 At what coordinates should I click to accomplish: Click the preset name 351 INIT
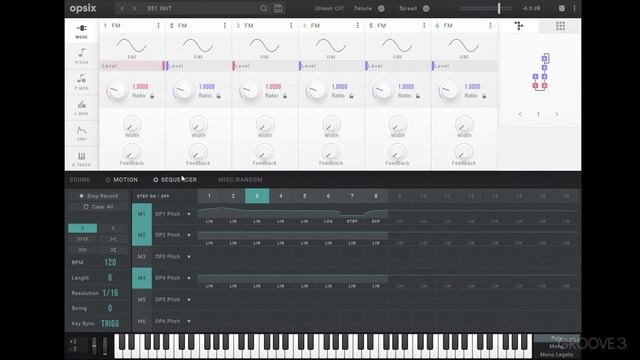[x=159, y=8]
